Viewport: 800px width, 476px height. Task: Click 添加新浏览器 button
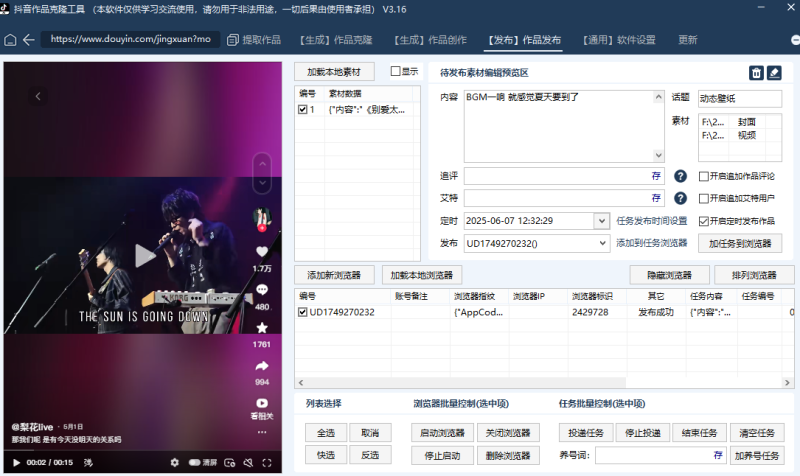click(x=334, y=275)
